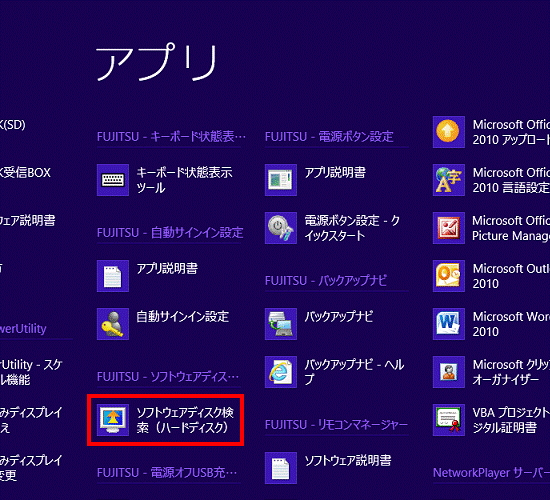Select group header FUJITSU - バックアップナビ
This screenshot has height=500, width=550.
[x=326, y=281]
